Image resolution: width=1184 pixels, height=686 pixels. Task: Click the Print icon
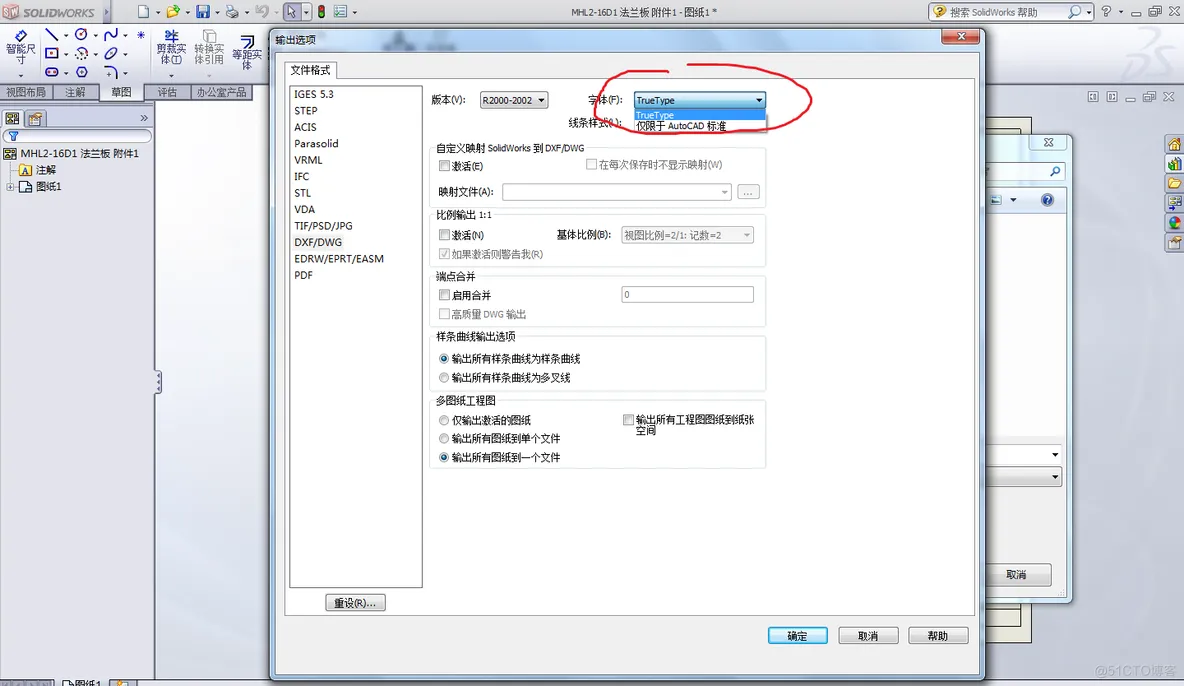pos(233,11)
